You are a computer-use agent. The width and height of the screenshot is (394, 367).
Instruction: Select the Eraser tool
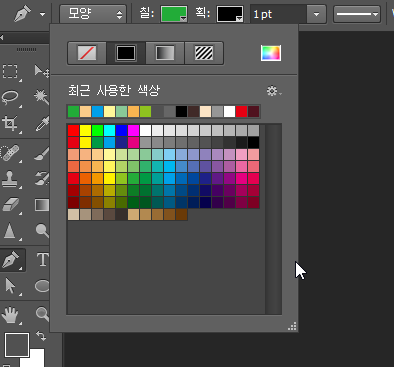(x=10, y=205)
